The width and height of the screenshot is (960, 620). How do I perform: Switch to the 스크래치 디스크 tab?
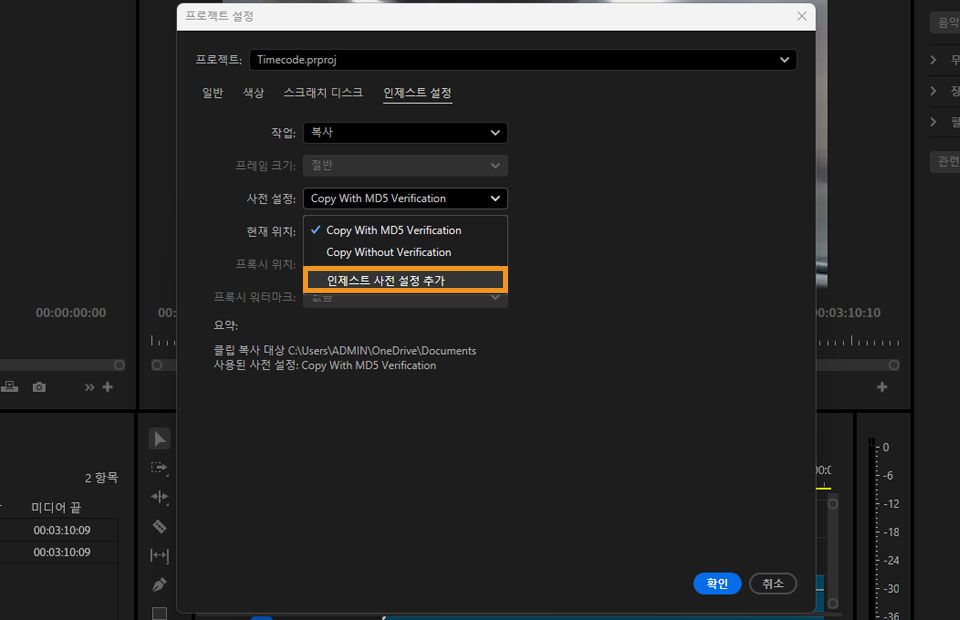pyautogui.click(x=323, y=91)
